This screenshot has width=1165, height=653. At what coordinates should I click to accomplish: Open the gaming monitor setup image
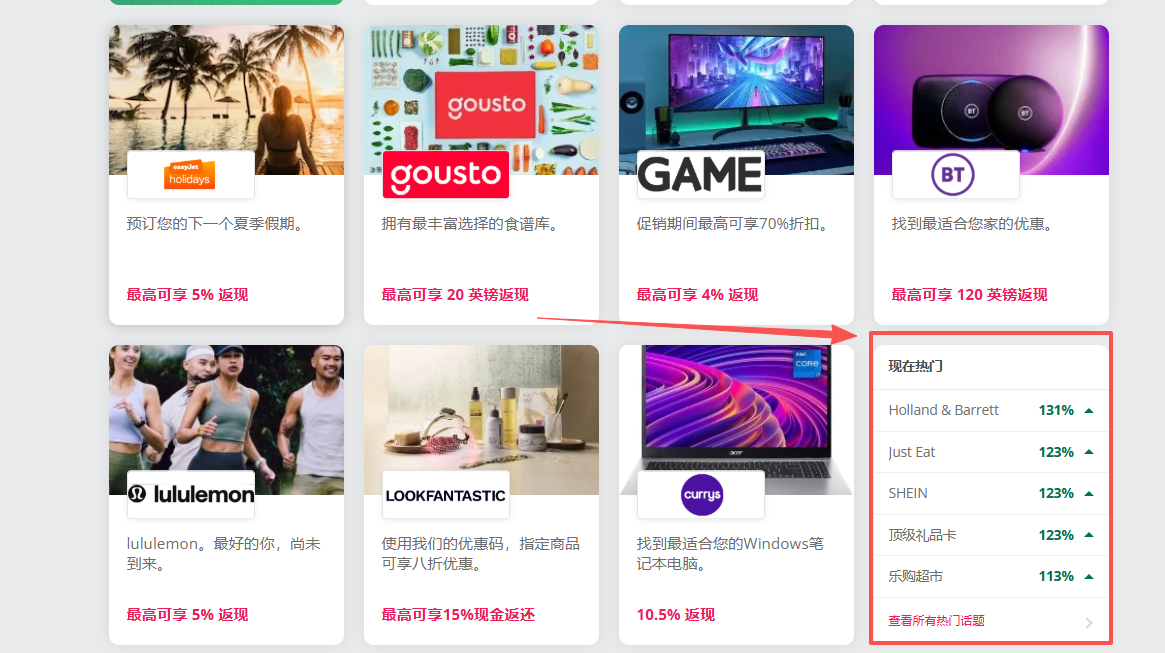(x=736, y=100)
